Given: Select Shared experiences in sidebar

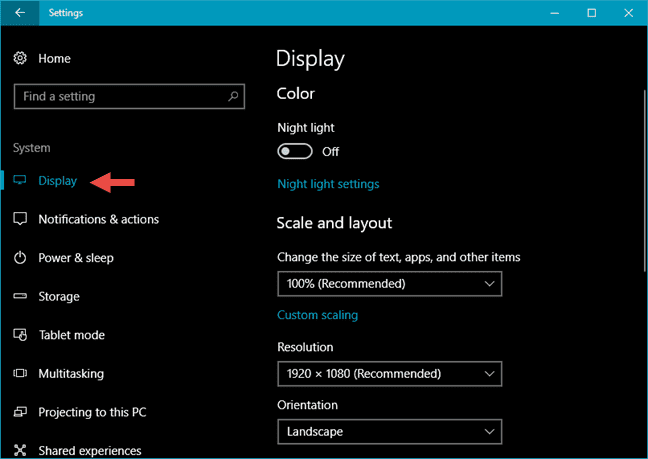Looking at the screenshot, I should point(89,450).
